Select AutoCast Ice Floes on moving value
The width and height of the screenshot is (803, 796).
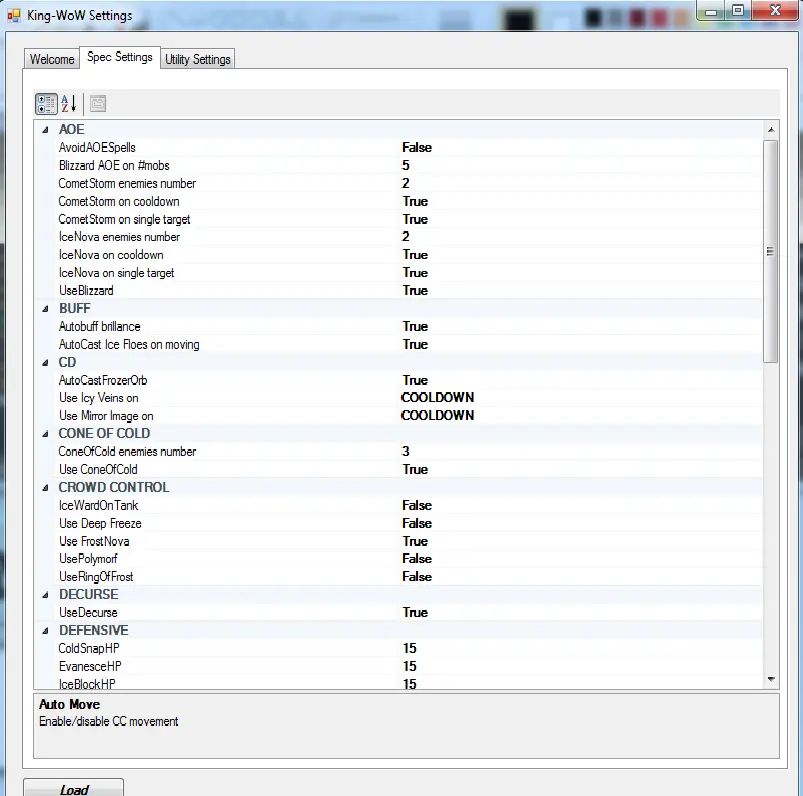(580, 344)
